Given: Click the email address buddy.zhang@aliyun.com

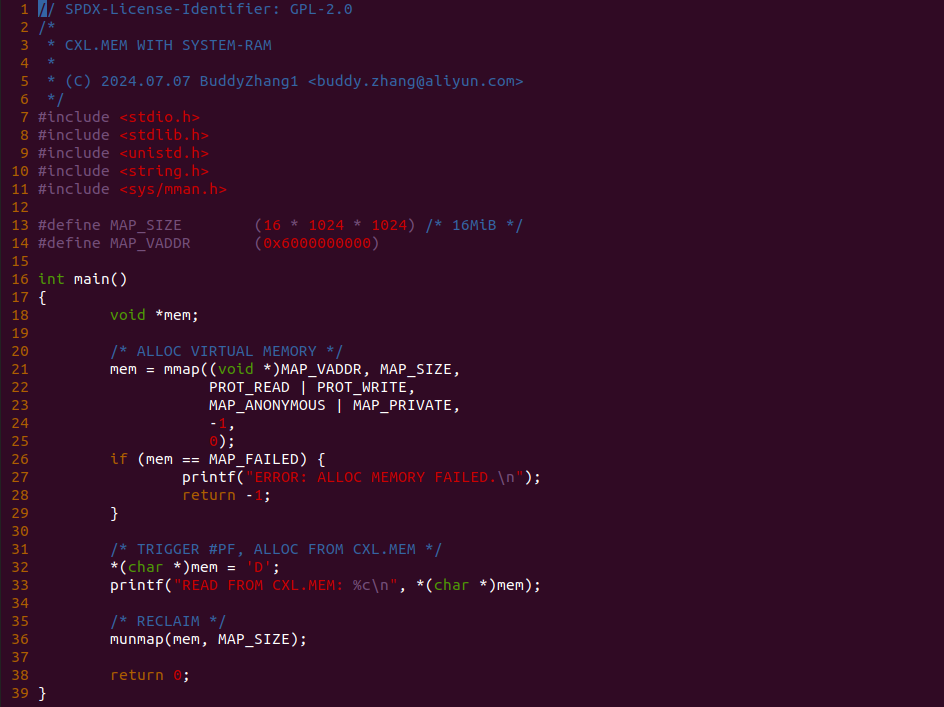Looking at the screenshot, I should 415,81.
